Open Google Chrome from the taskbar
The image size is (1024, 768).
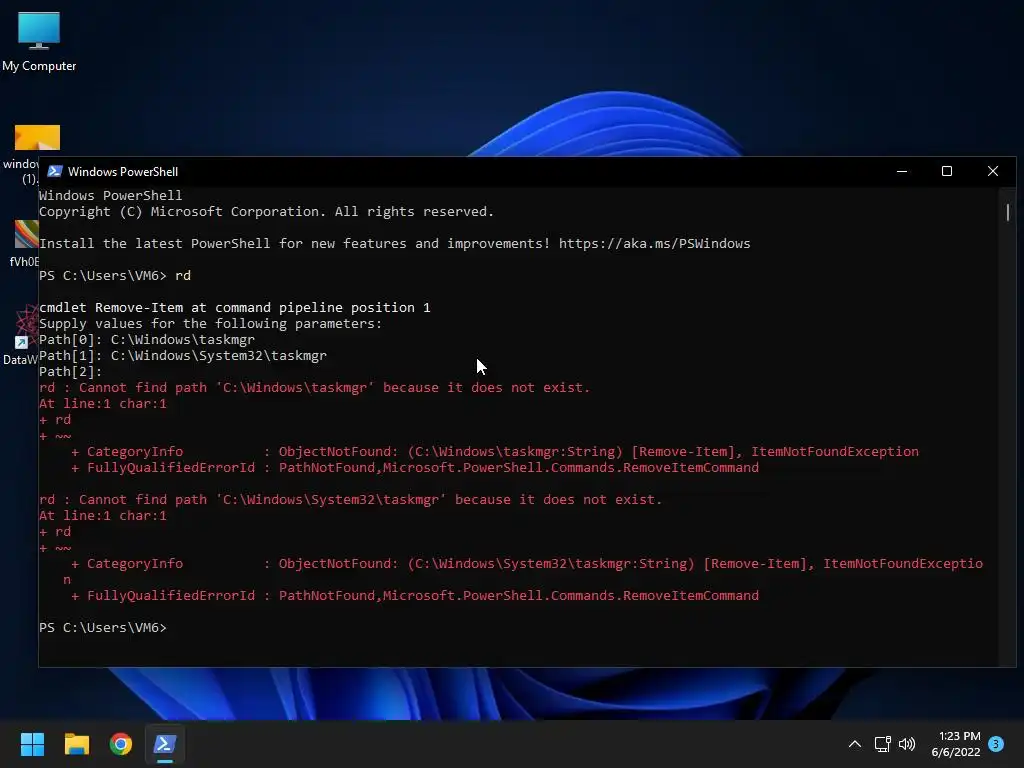121,744
